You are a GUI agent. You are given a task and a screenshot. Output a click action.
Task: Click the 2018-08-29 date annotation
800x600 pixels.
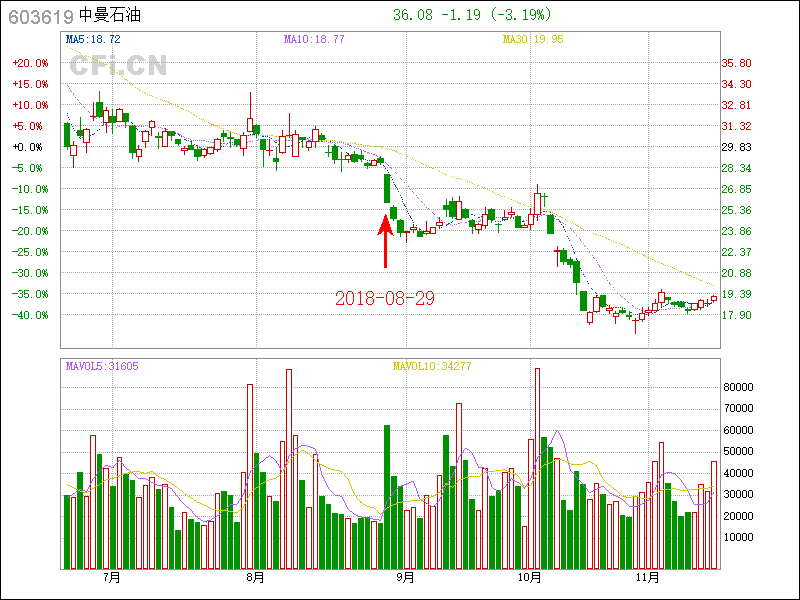point(385,298)
